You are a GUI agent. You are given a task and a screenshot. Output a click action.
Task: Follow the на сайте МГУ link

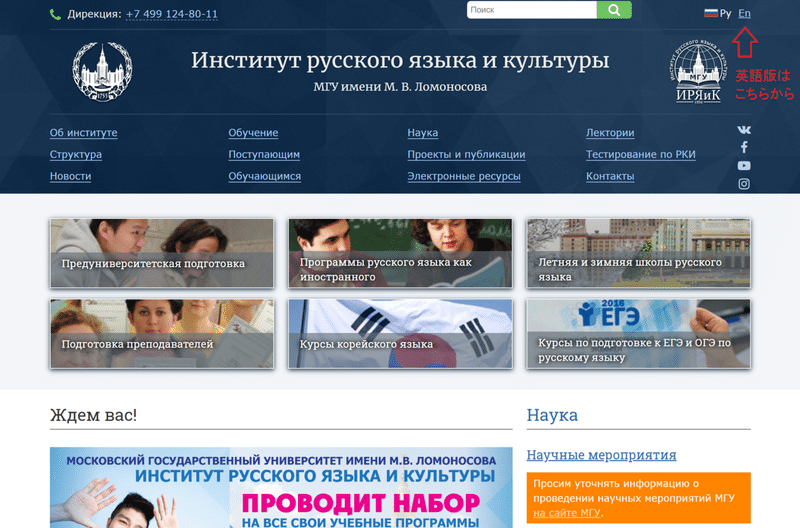pos(567,513)
